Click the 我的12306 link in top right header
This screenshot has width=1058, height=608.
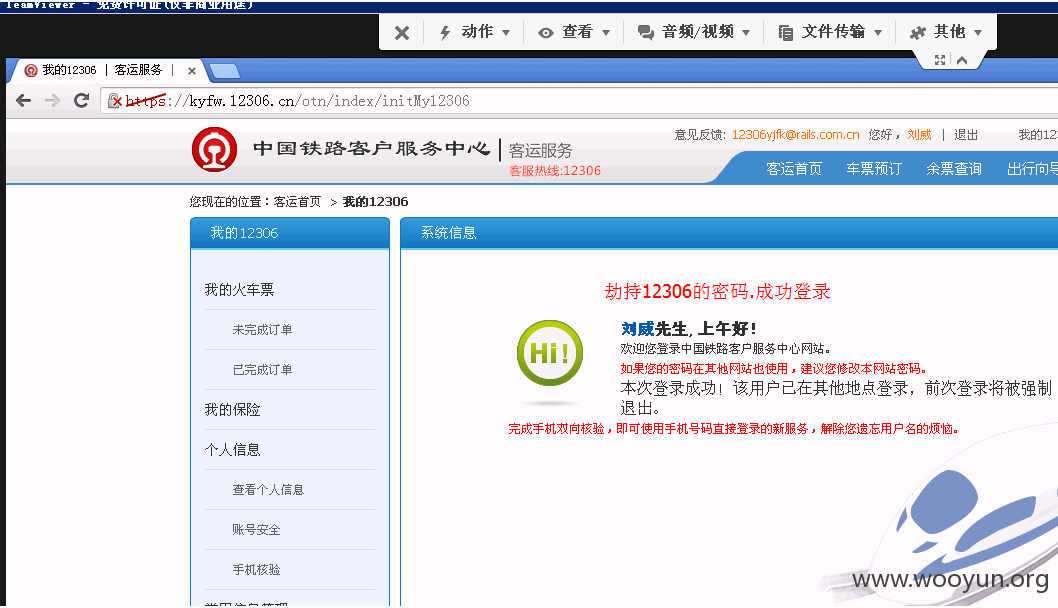[1038, 135]
